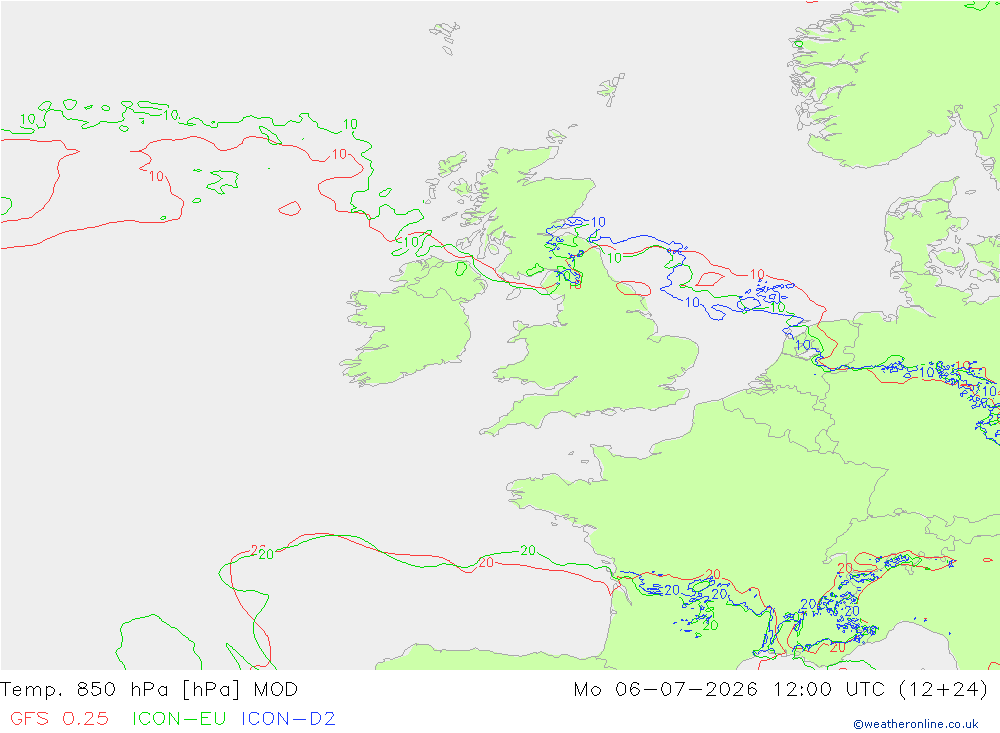Click the Faroe Islands on the map
This screenshot has height=733, width=1000.
pyautogui.click(x=446, y=38)
